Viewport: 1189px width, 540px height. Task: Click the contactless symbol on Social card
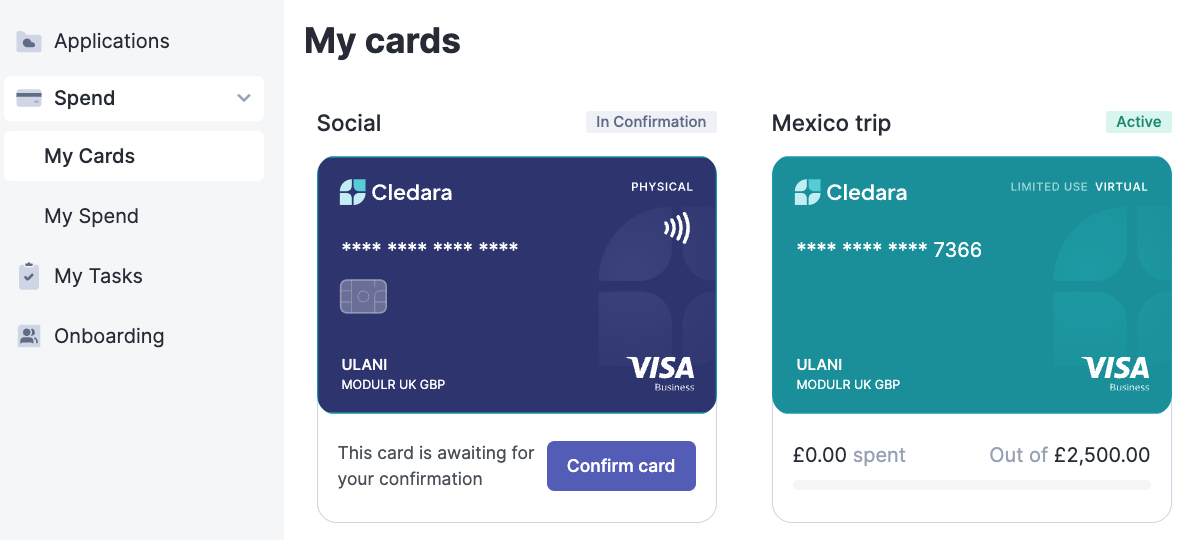pos(677,229)
